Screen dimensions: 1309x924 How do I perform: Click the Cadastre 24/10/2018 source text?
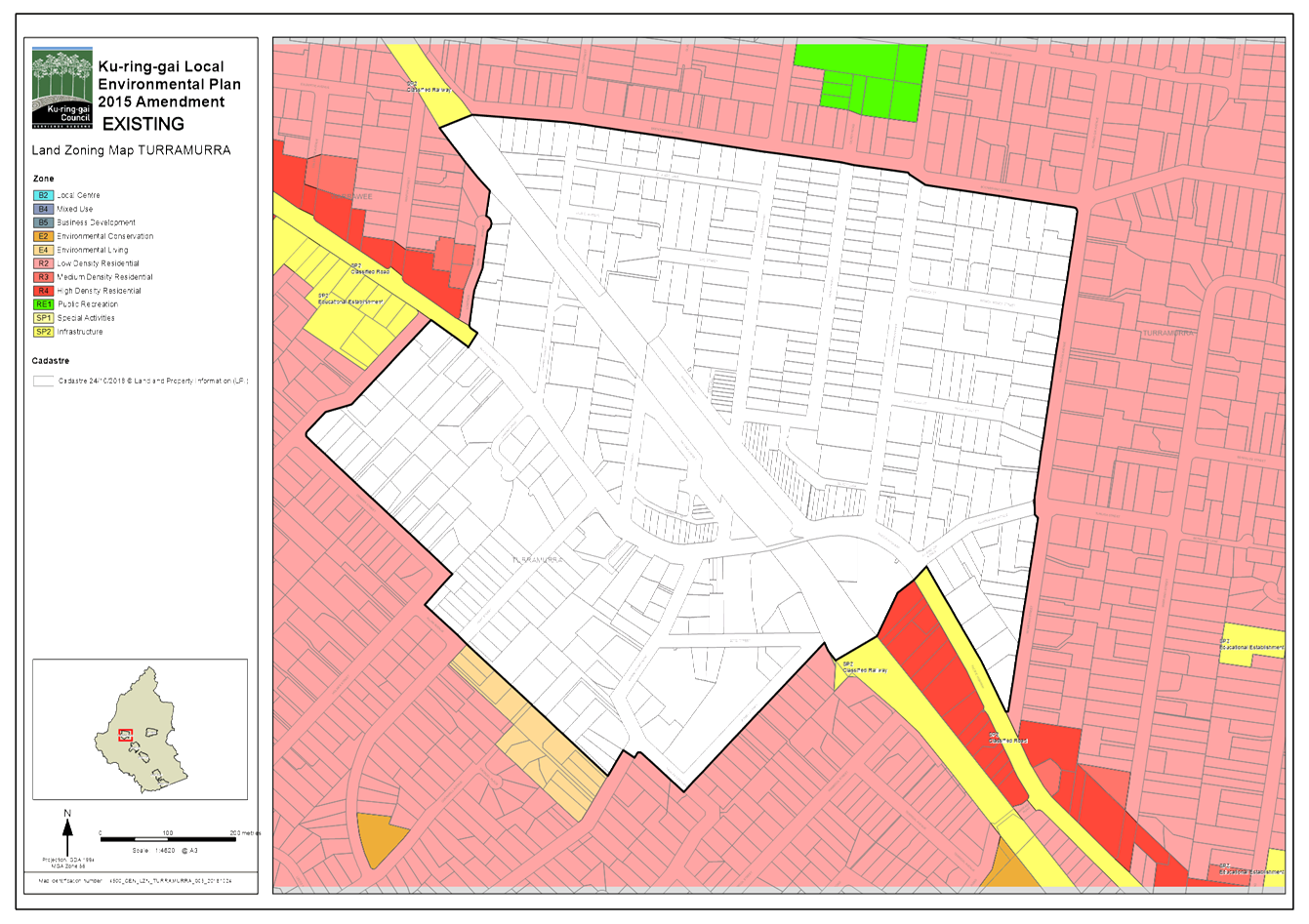[153, 382]
